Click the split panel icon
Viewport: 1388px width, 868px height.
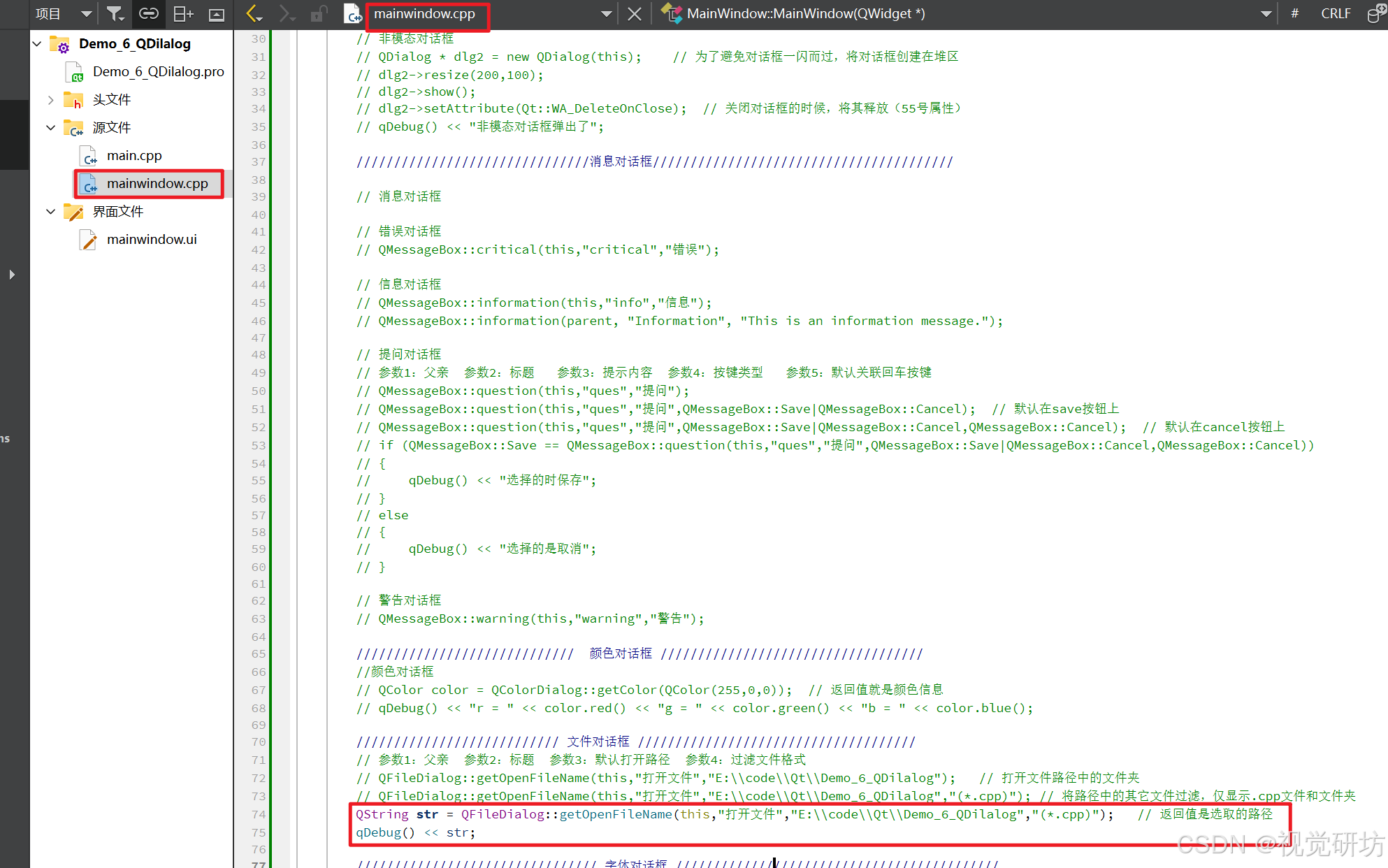[x=182, y=13]
